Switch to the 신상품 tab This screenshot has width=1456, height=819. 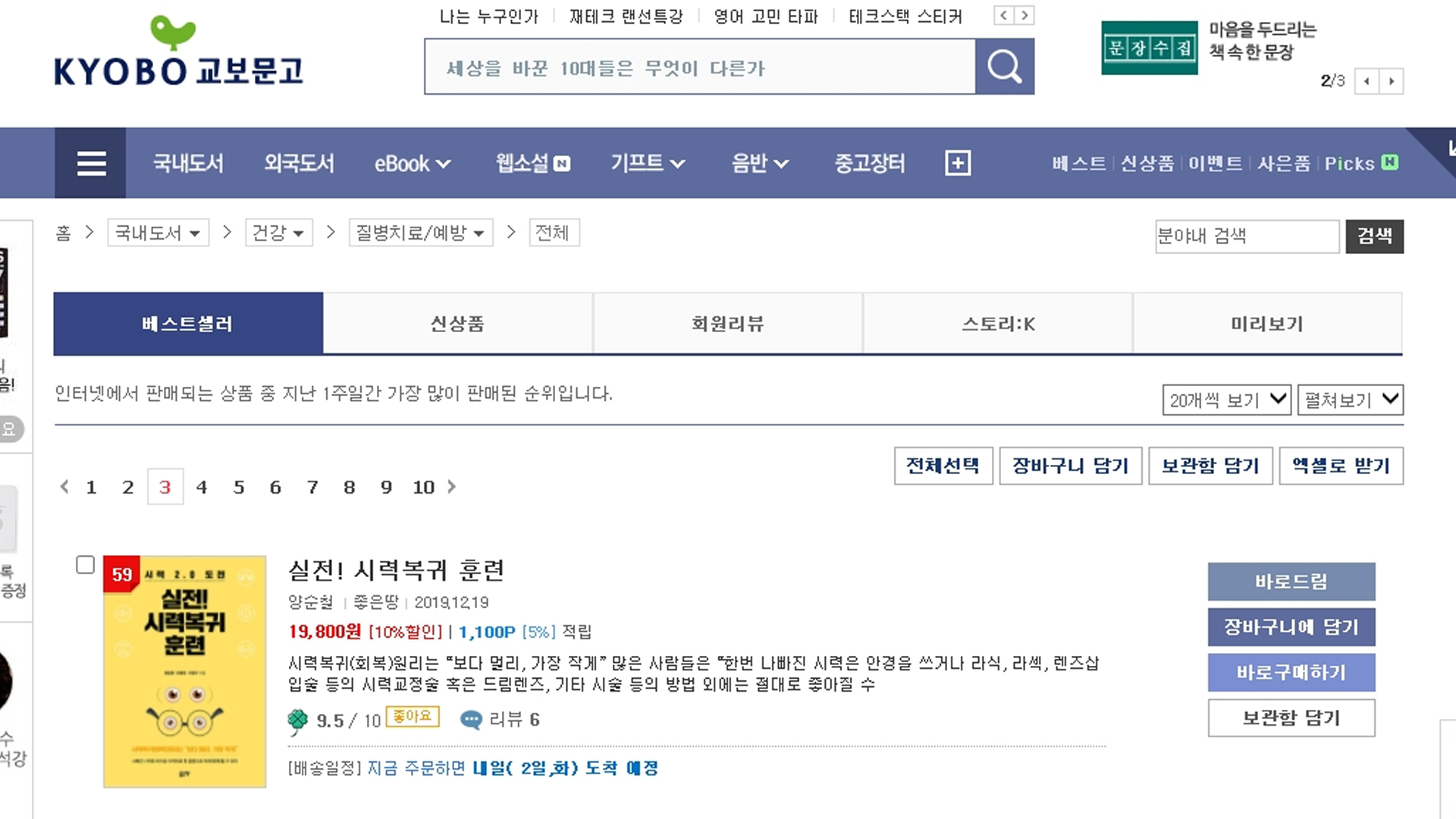[x=457, y=324]
